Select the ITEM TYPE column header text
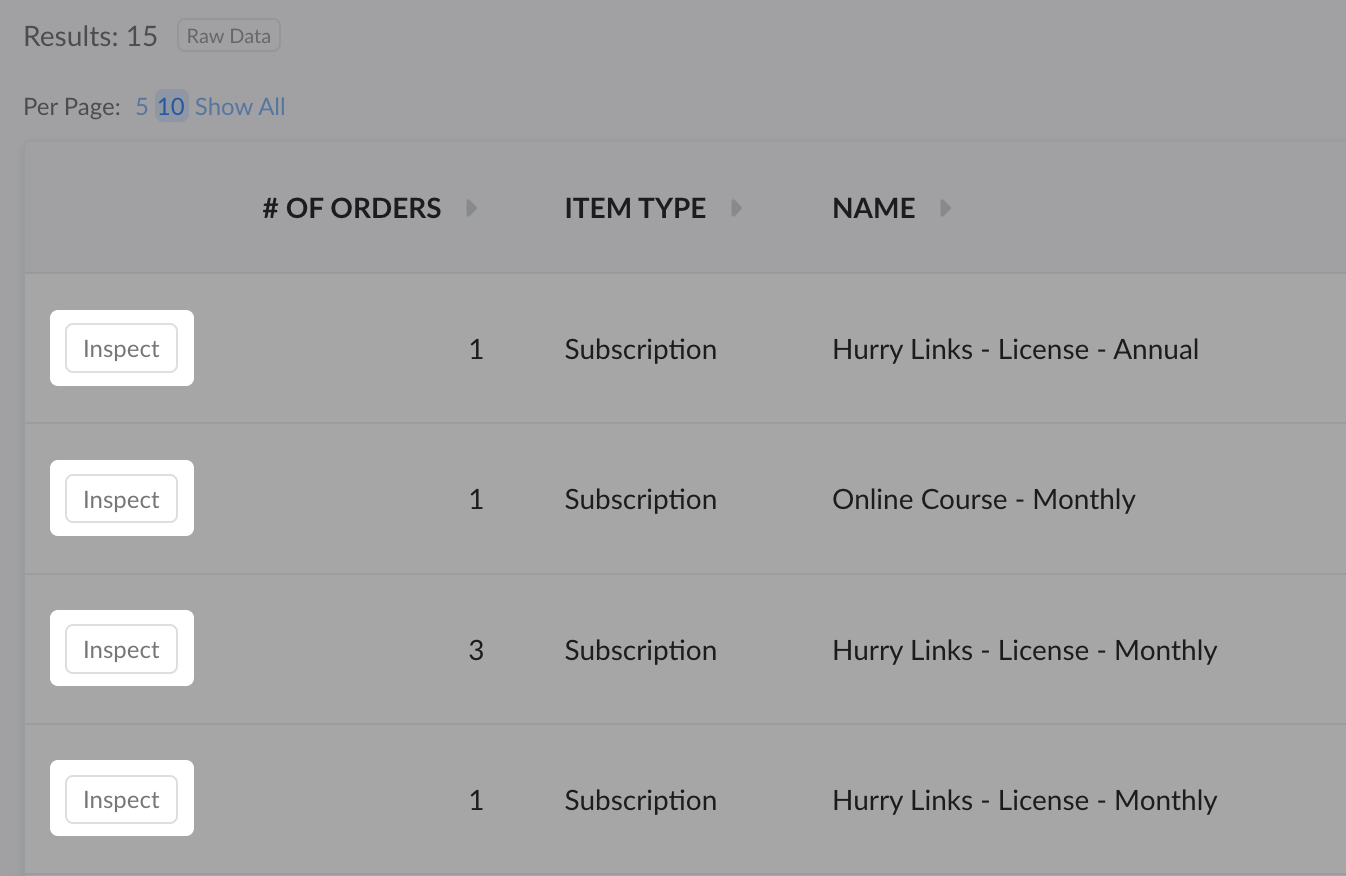 (x=635, y=208)
